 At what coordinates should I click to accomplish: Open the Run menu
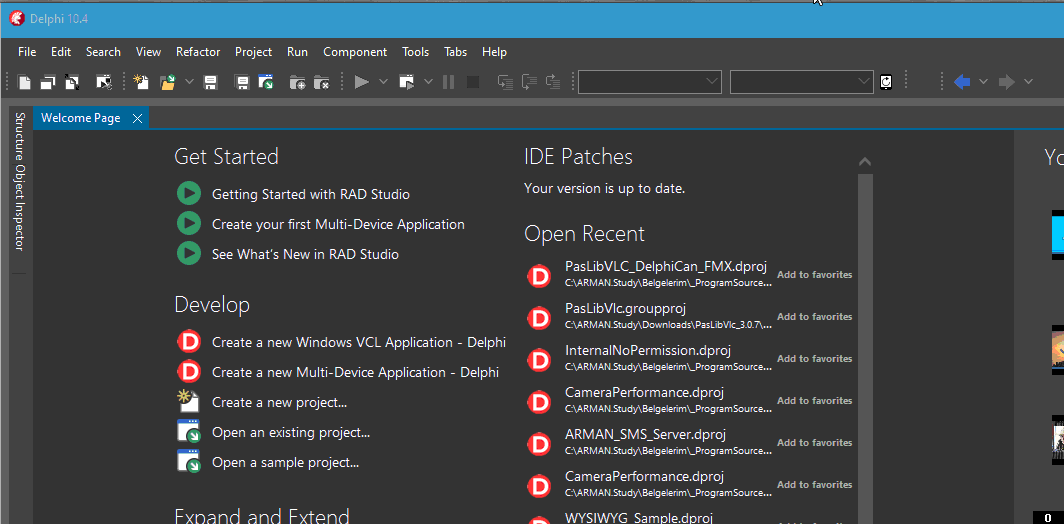click(297, 52)
